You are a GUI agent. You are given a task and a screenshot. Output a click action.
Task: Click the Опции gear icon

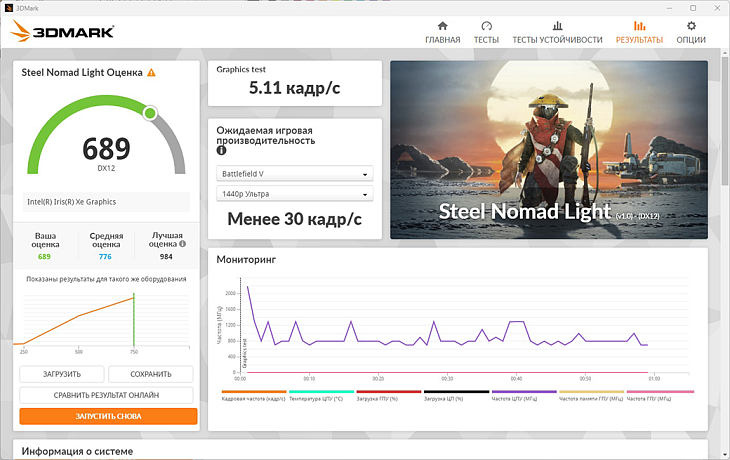pyautogui.click(x=690, y=26)
